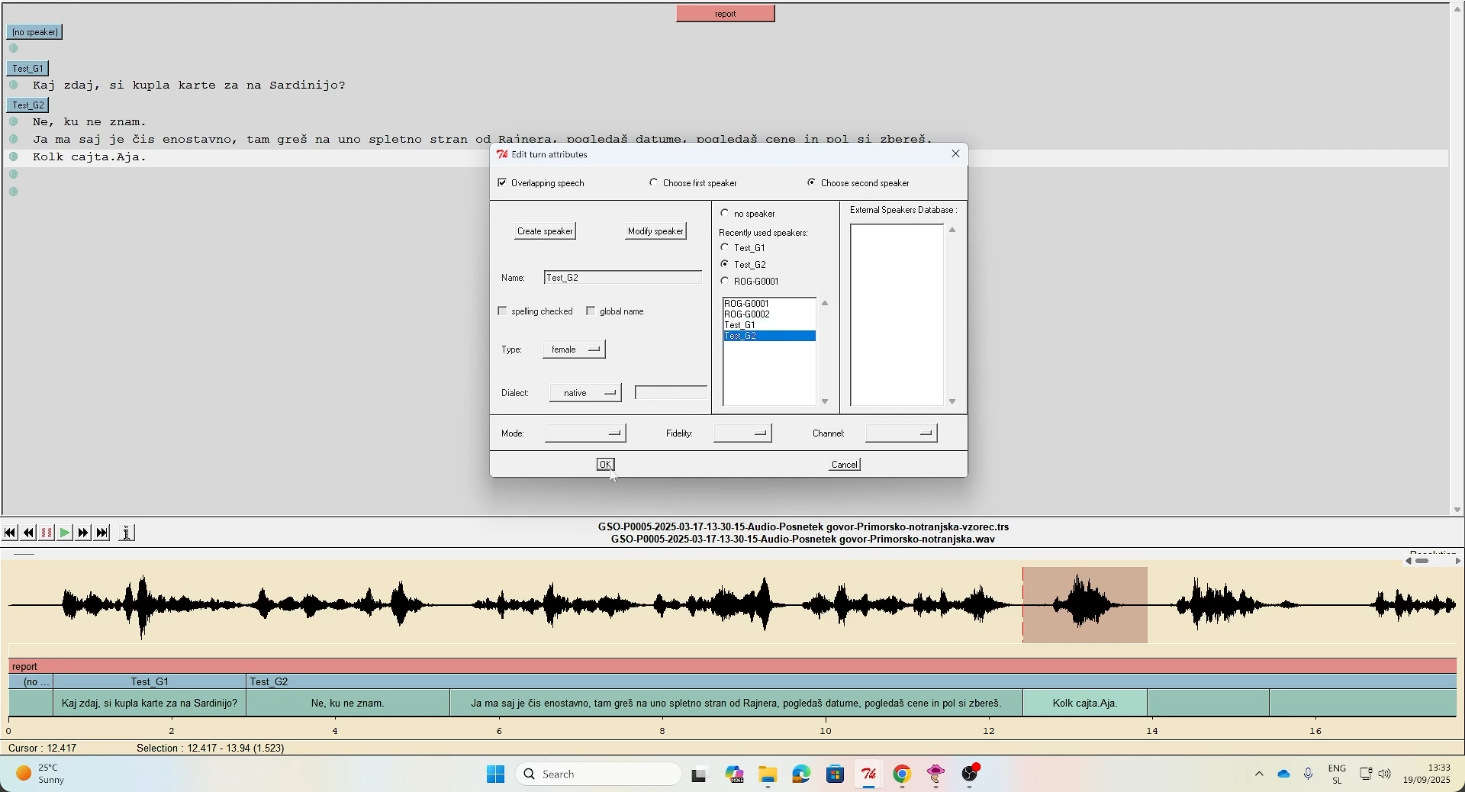Expand the Fidelity dropdown
The image size is (1465, 792).
(x=742, y=433)
